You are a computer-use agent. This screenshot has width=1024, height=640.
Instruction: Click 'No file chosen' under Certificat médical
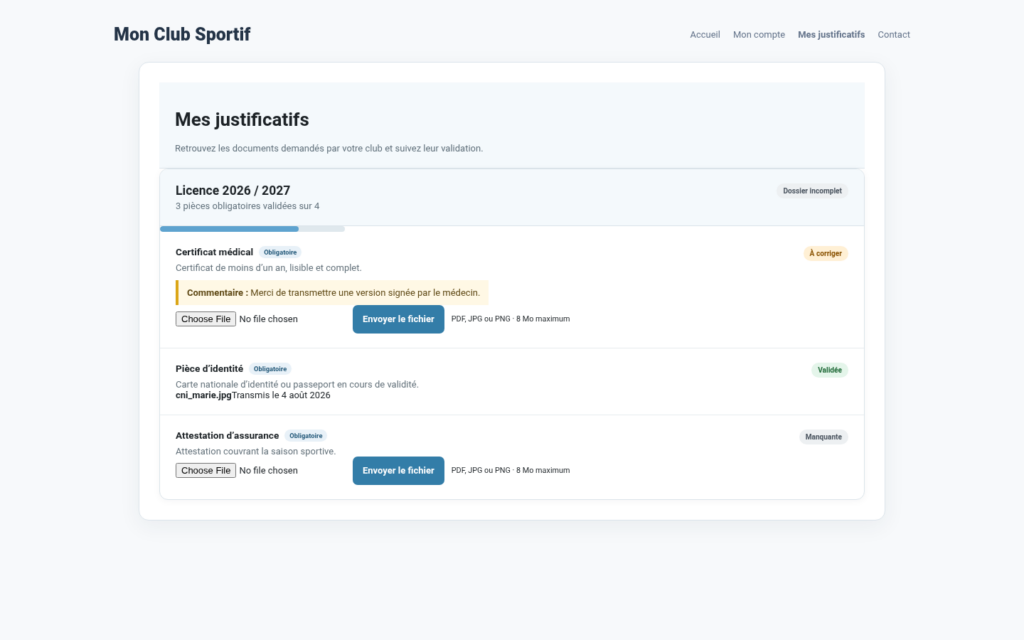click(268, 319)
